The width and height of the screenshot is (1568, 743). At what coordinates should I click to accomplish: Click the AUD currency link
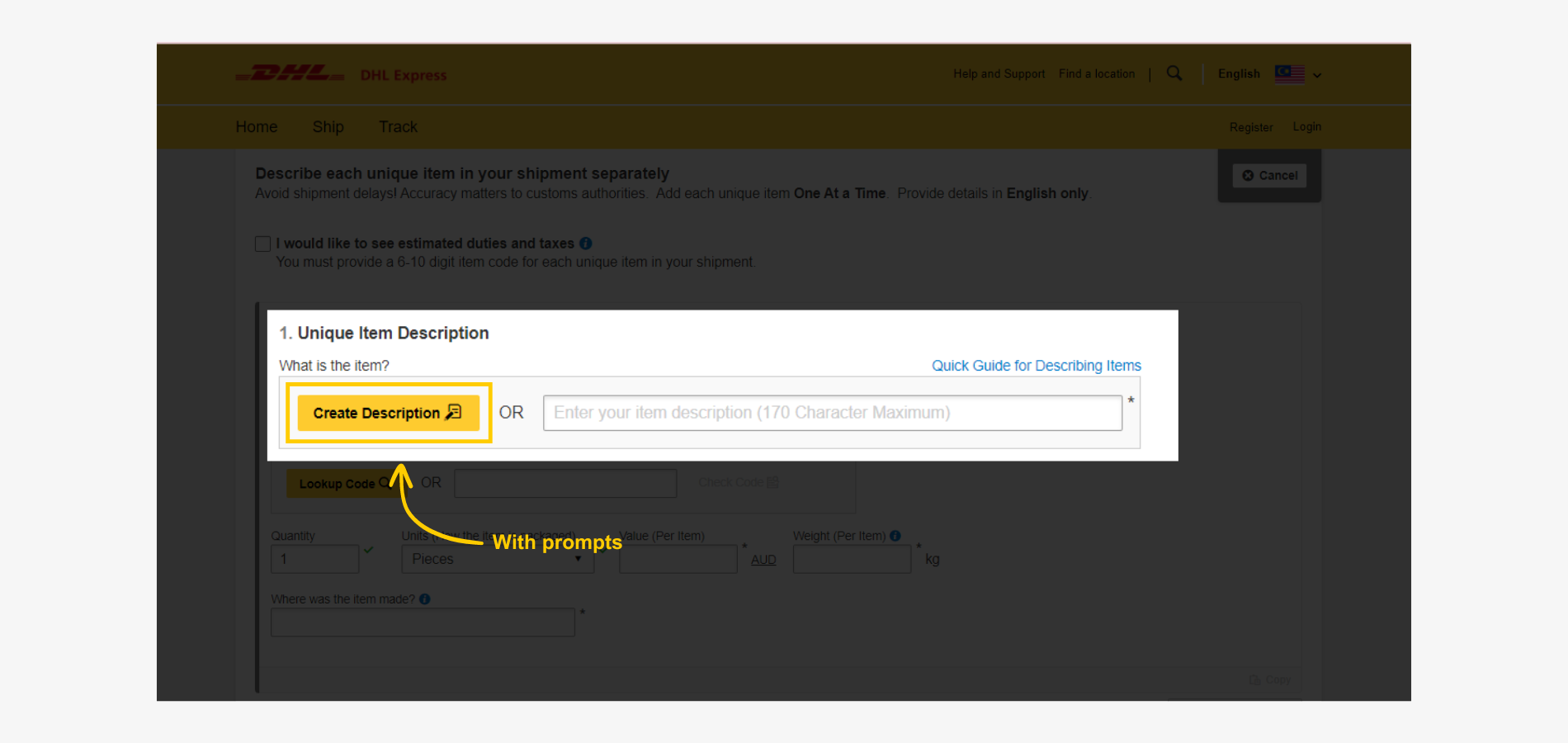pyautogui.click(x=763, y=560)
